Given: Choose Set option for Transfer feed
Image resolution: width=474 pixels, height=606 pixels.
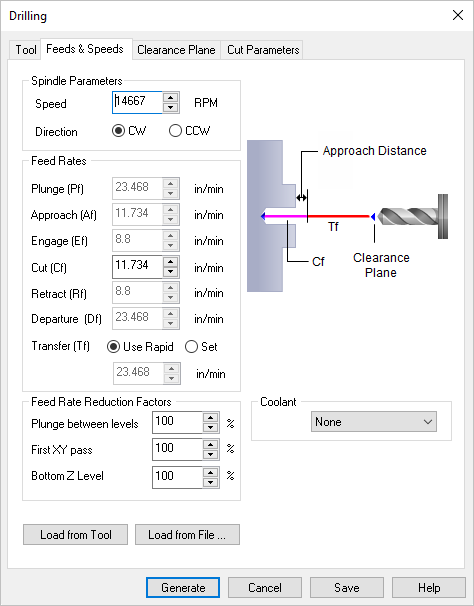Looking at the screenshot, I should (x=201, y=347).
